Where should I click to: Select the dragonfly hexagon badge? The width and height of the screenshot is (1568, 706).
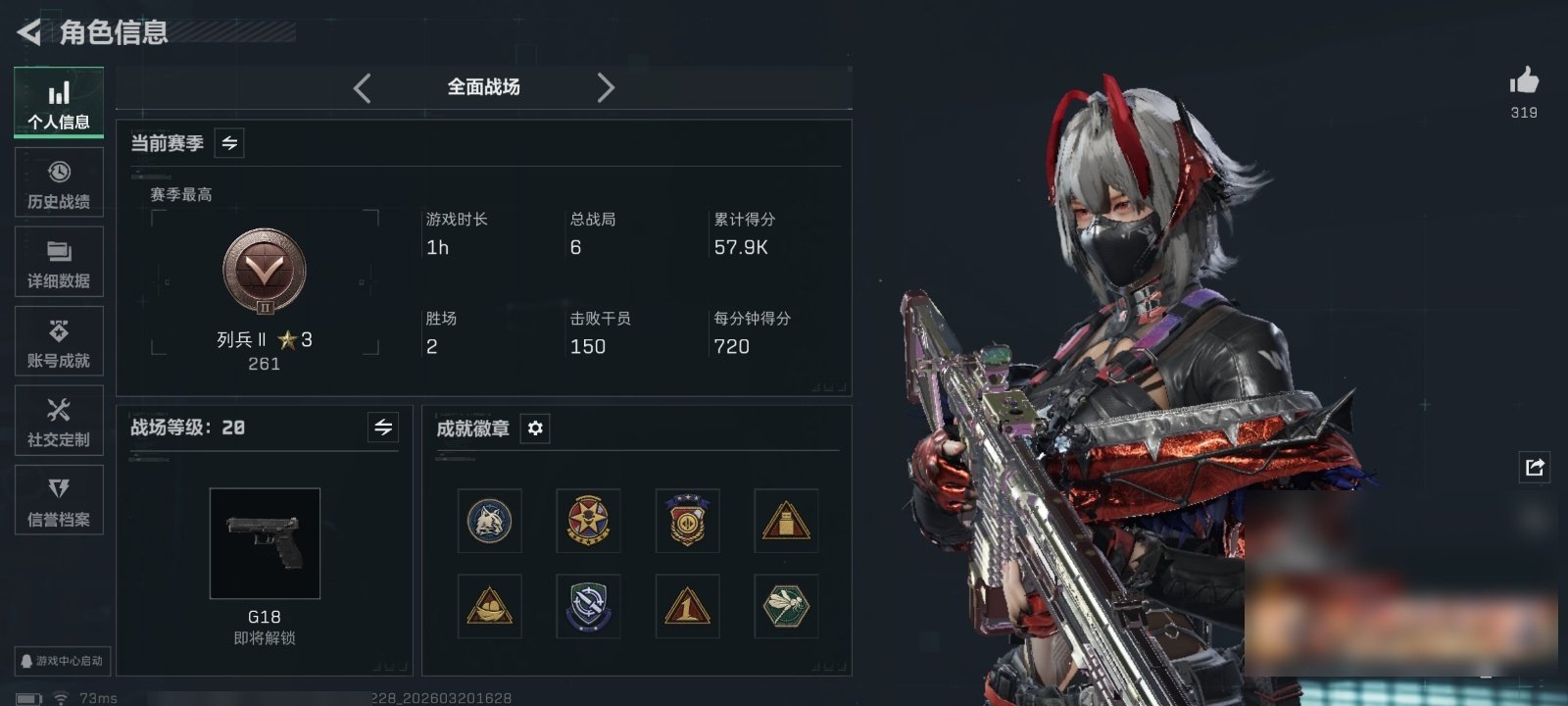[786, 606]
